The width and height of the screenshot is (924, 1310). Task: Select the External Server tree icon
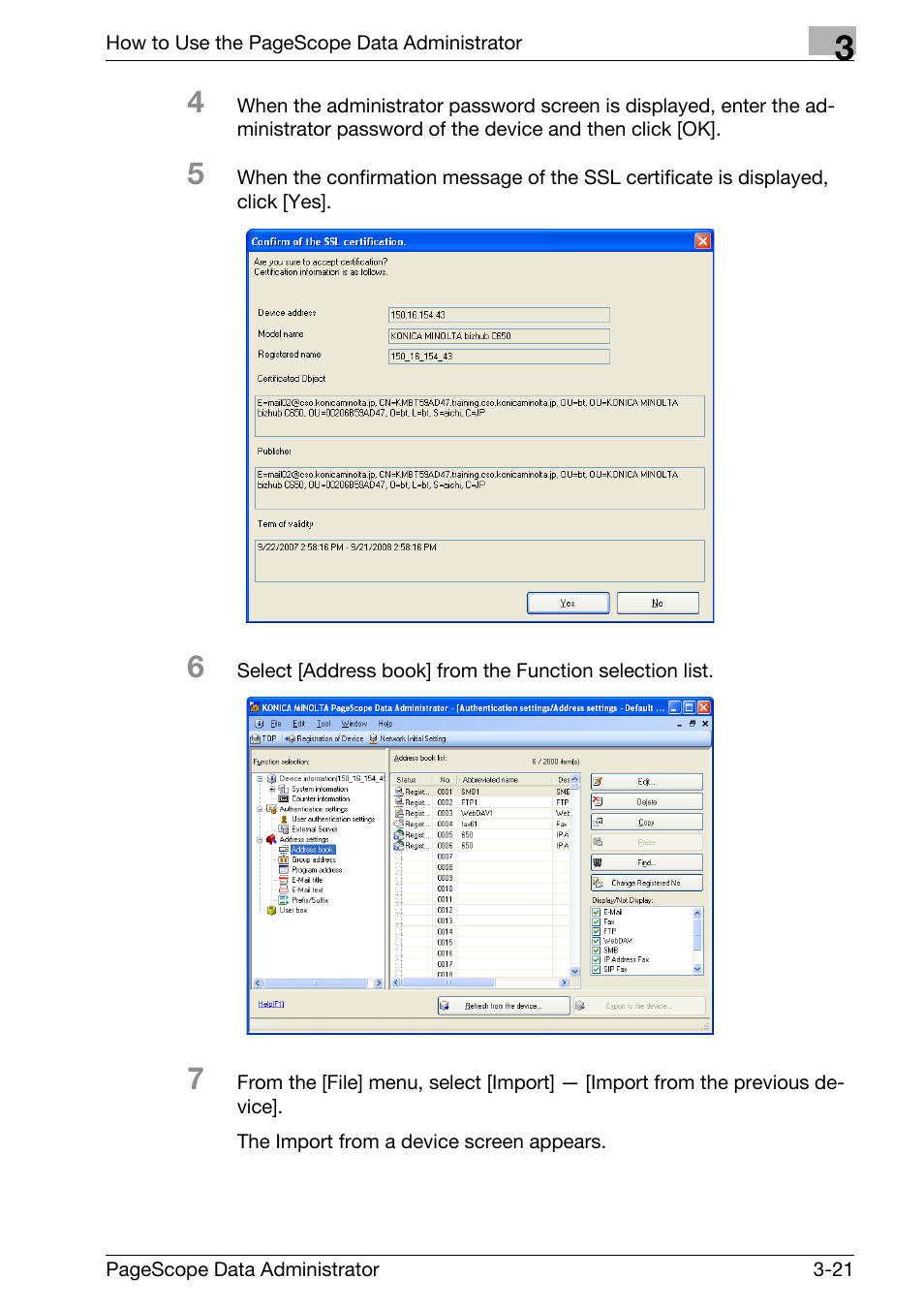click(284, 829)
